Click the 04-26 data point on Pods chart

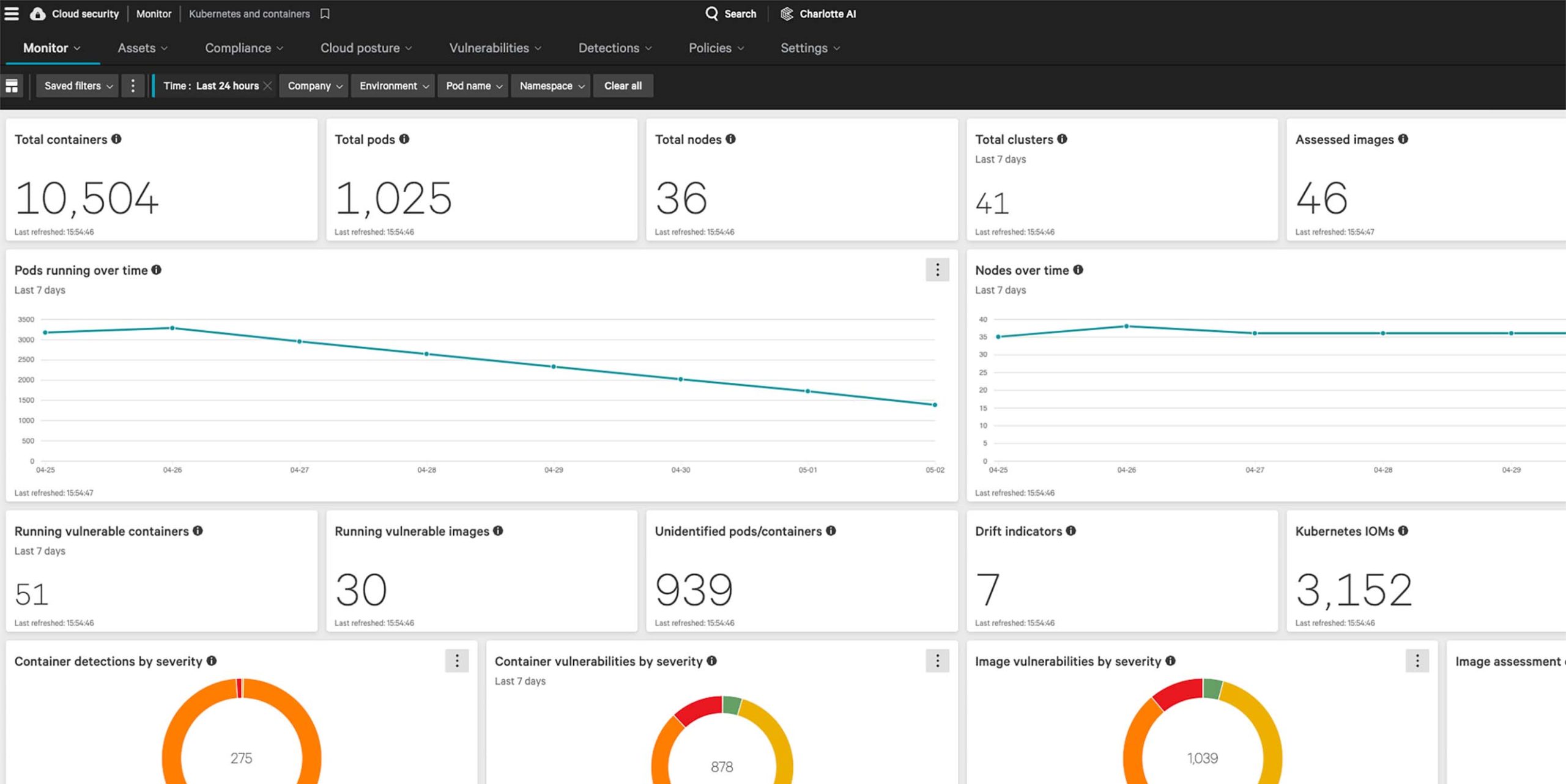point(173,328)
